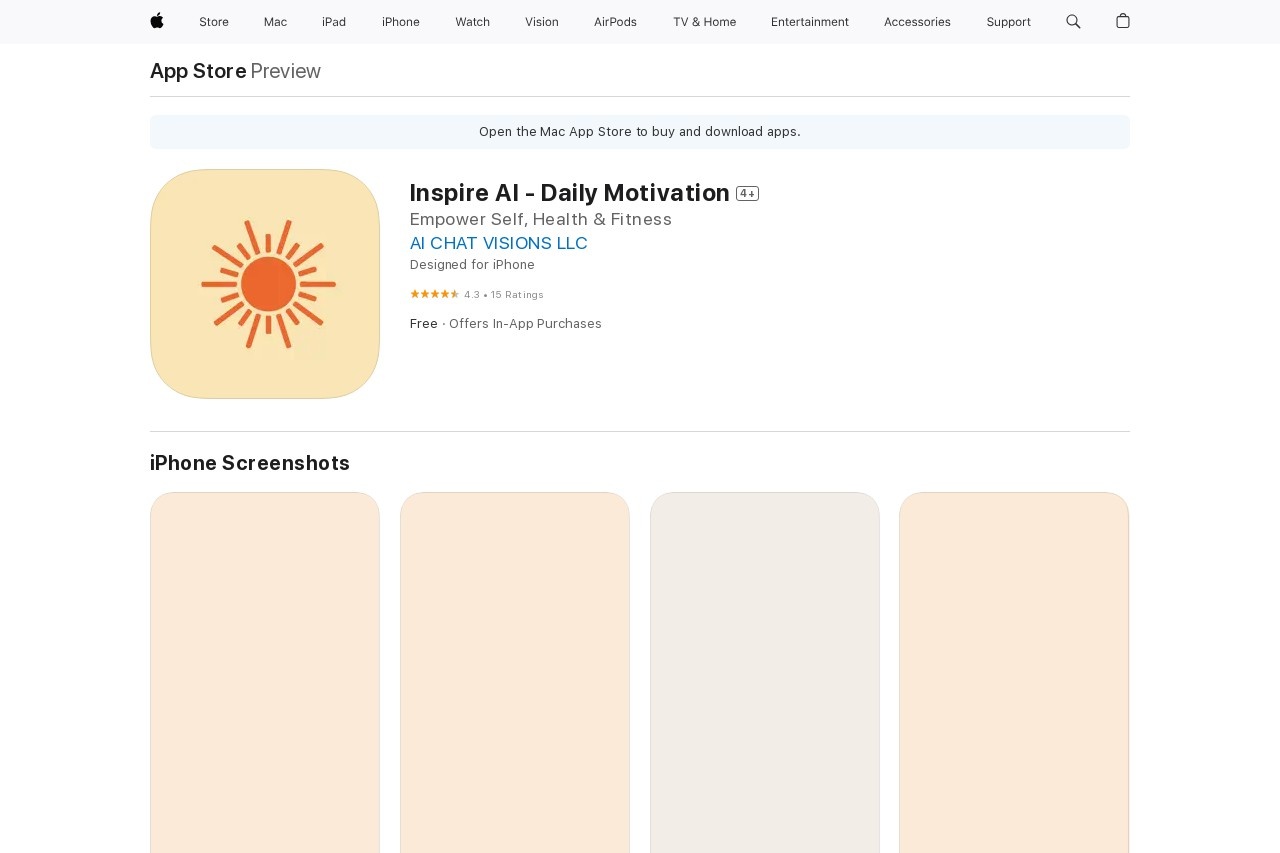Image resolution: width=1280 pixels, height=853 pixels.
Task: Open the TV & Home menu
Action: 704,22
